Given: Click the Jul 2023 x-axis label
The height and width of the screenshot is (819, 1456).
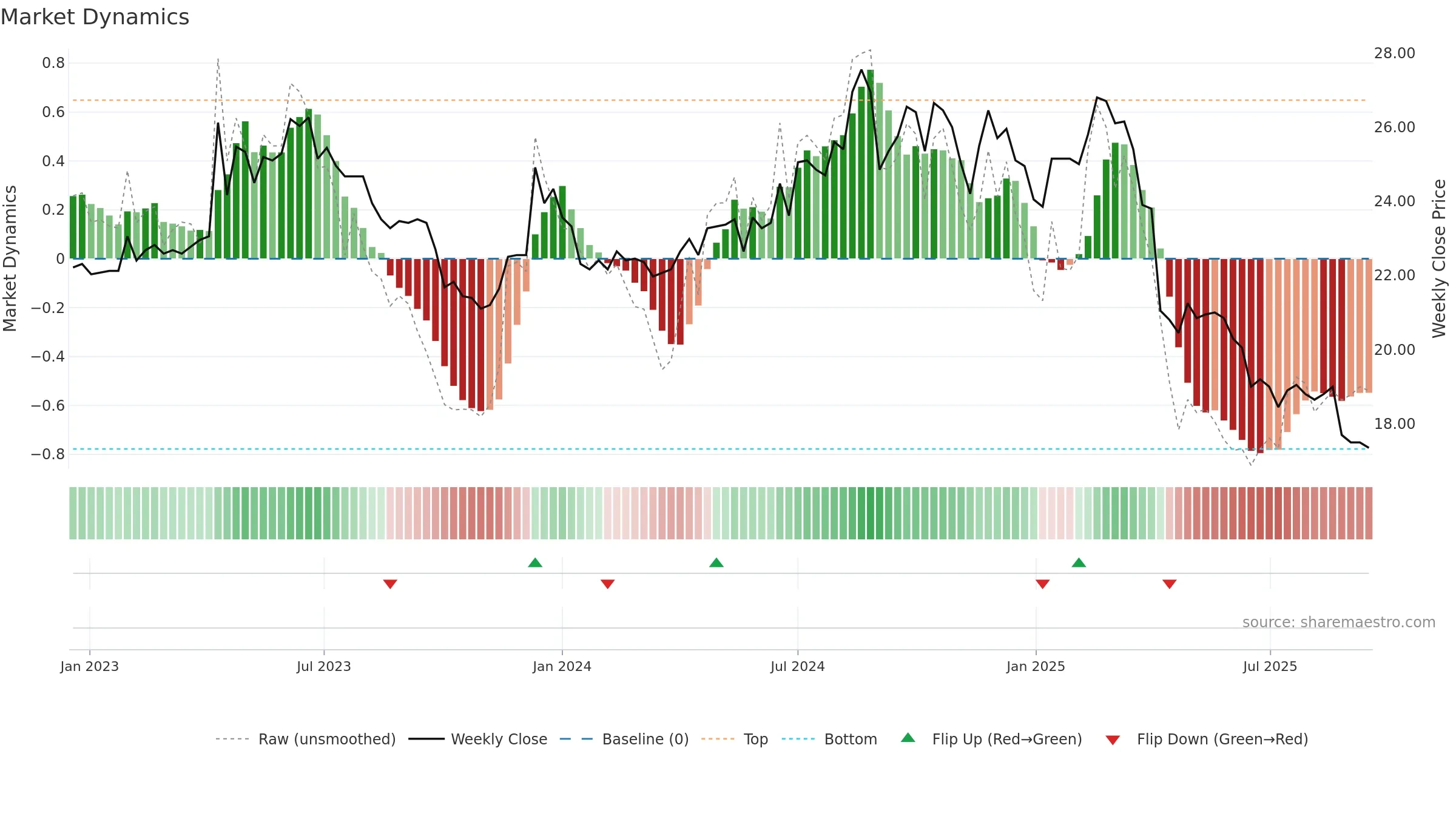Looking at the screenshot, I should click(324, 666).
